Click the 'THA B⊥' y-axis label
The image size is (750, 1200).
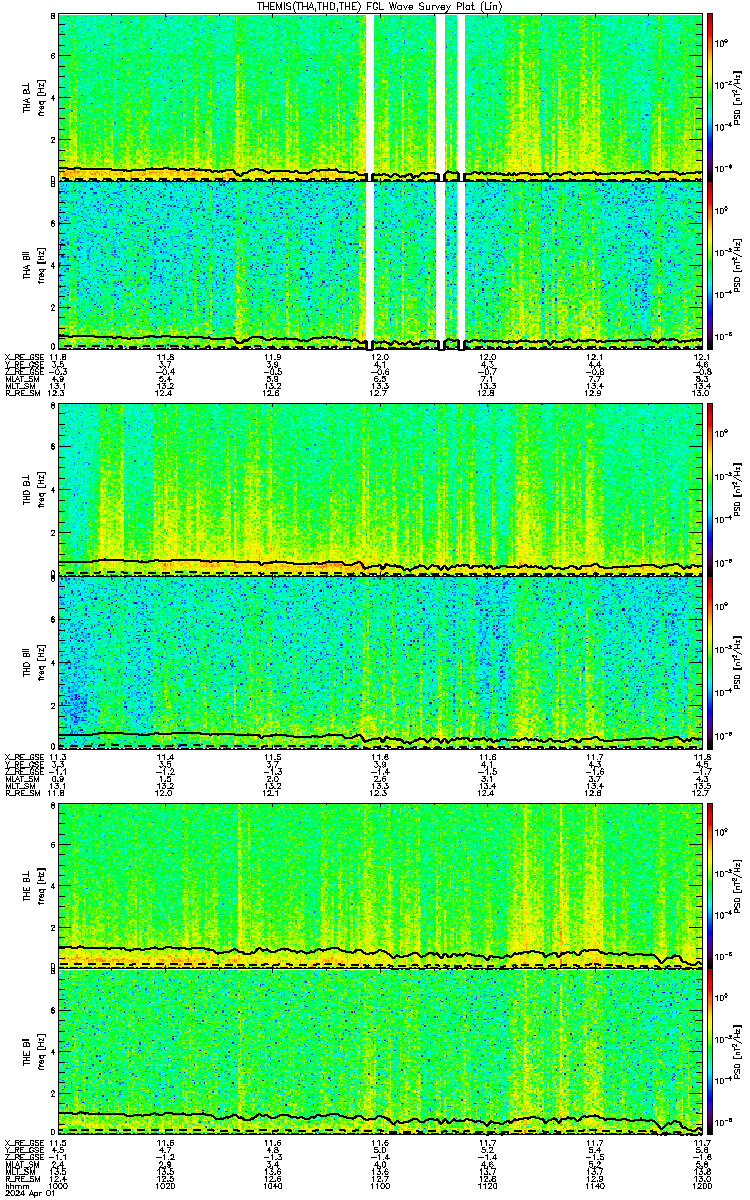[x=28, y=97]
